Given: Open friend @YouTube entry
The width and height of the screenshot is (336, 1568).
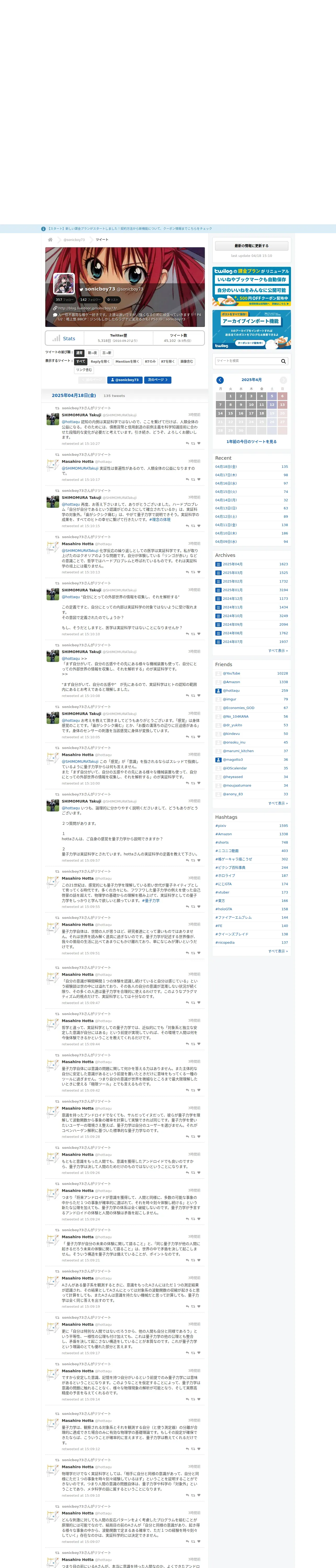Looking at the screenshot, I should point(251,674).
